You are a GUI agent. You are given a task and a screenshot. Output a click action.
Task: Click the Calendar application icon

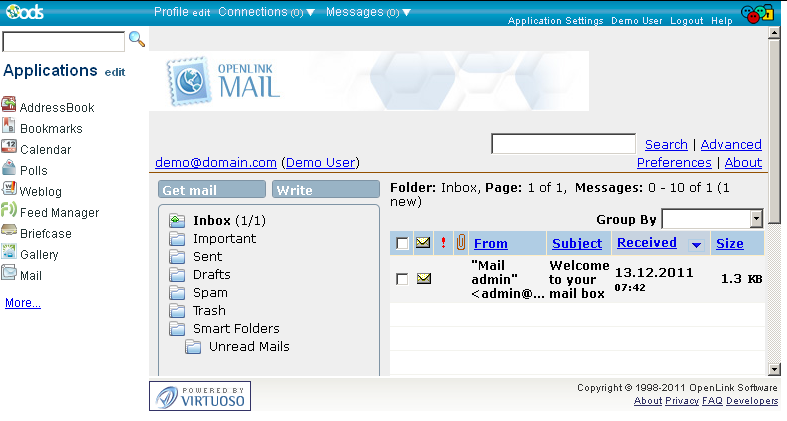[9, 149]
